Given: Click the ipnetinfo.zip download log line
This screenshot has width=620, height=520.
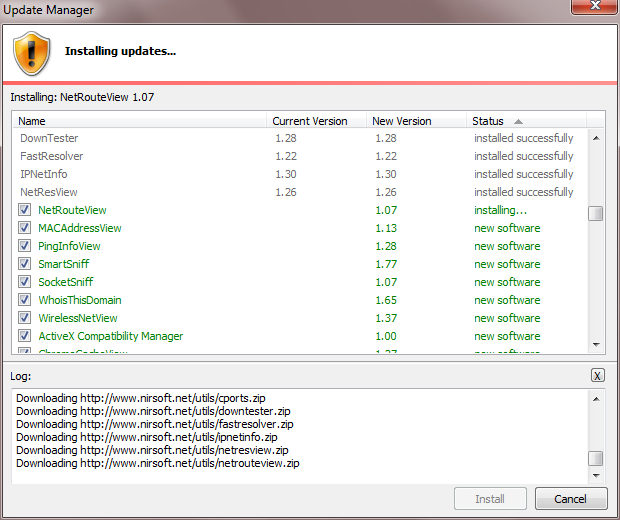Looking at the screenshot, I should point(147,437).
